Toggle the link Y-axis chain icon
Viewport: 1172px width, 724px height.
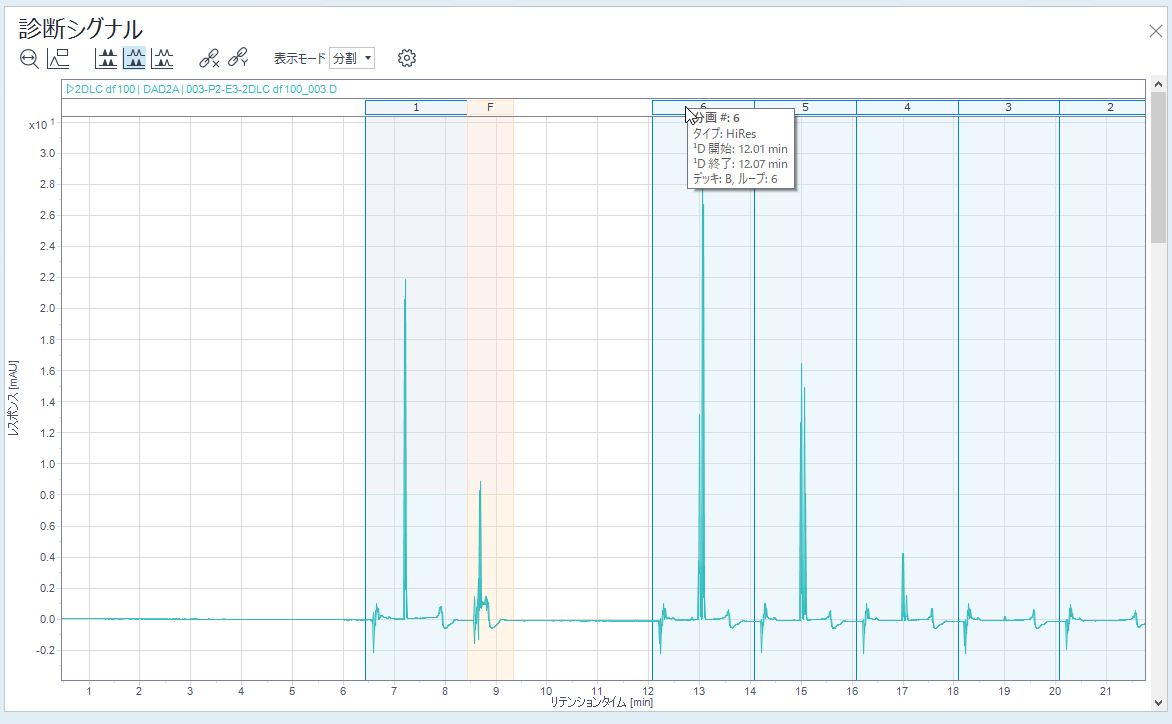click(238, 58)
